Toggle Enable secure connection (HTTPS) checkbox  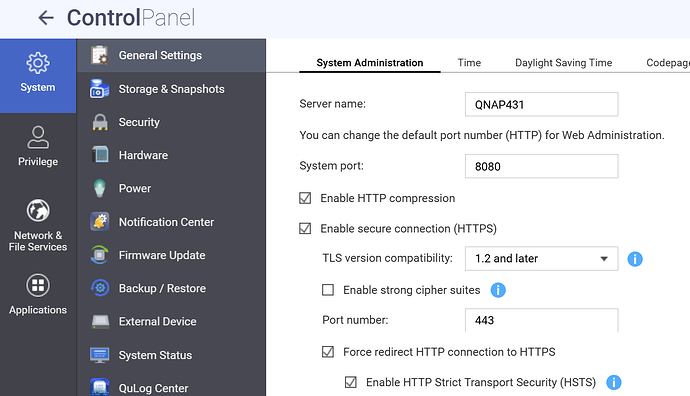pos(305,228)
